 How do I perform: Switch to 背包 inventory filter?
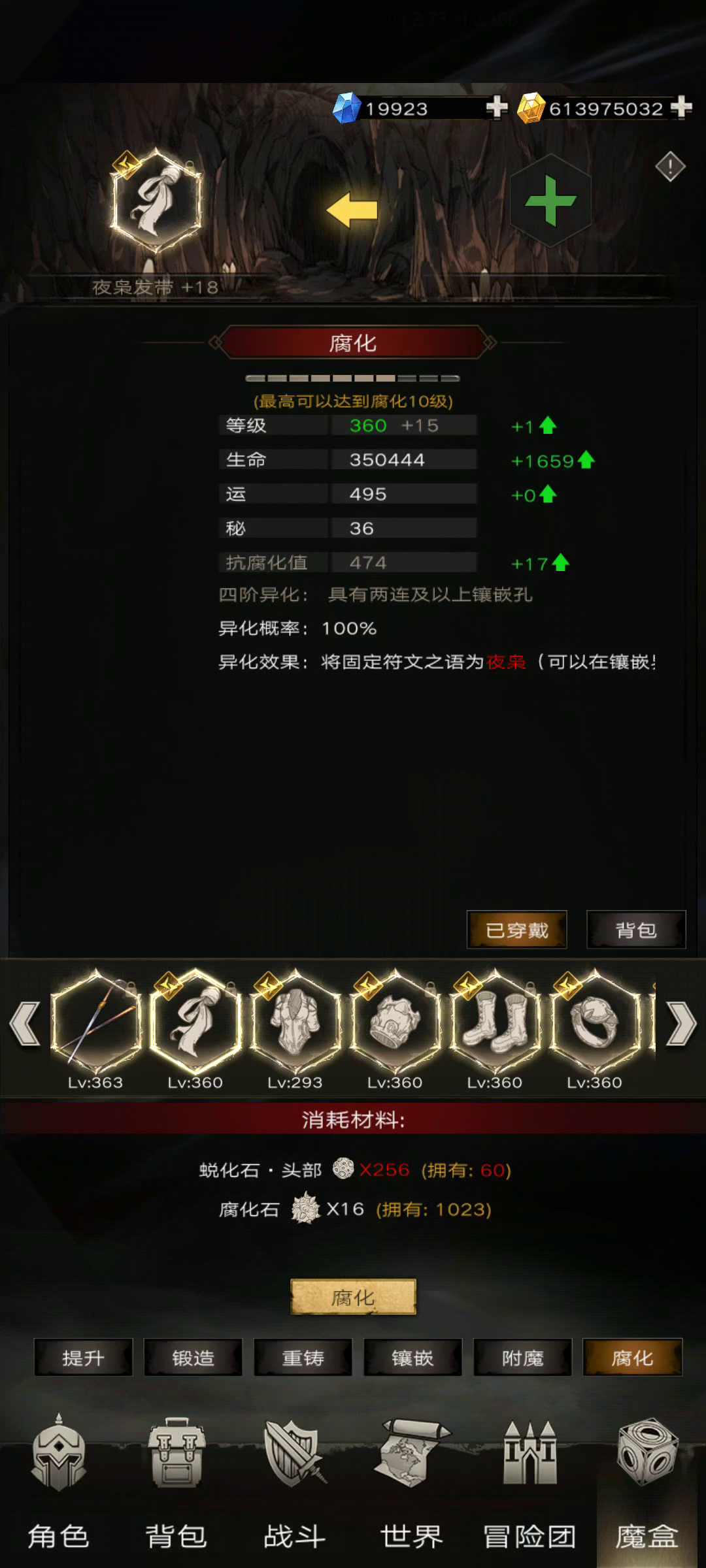[x=636, y=930]
